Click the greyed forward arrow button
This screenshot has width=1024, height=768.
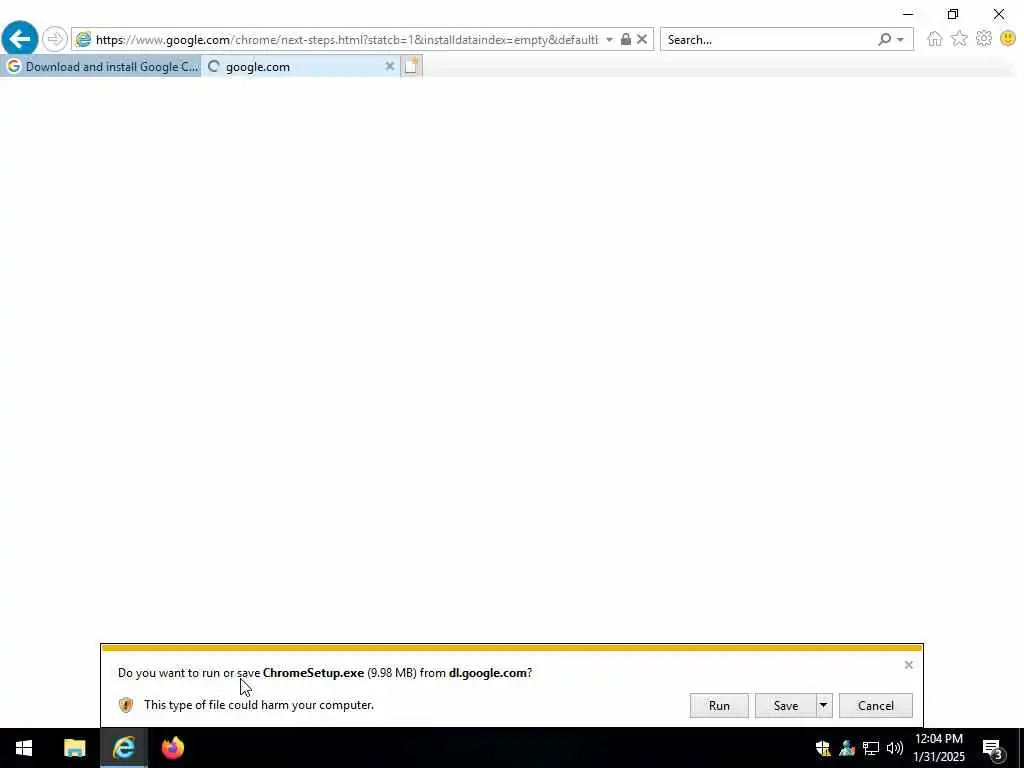55,39
